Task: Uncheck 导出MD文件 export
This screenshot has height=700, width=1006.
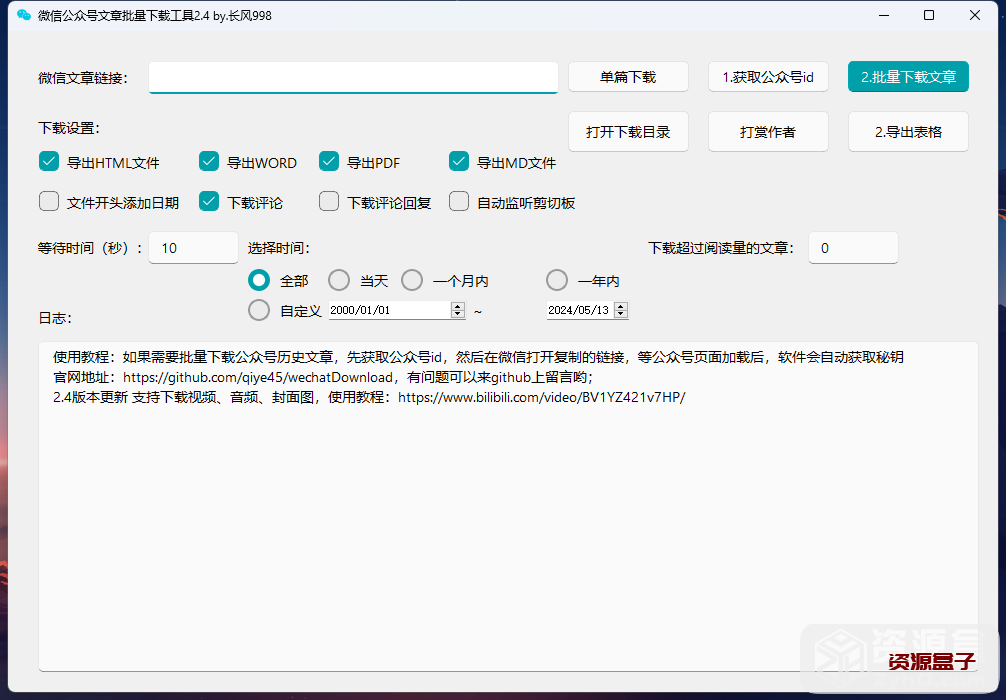Action: 458,160
